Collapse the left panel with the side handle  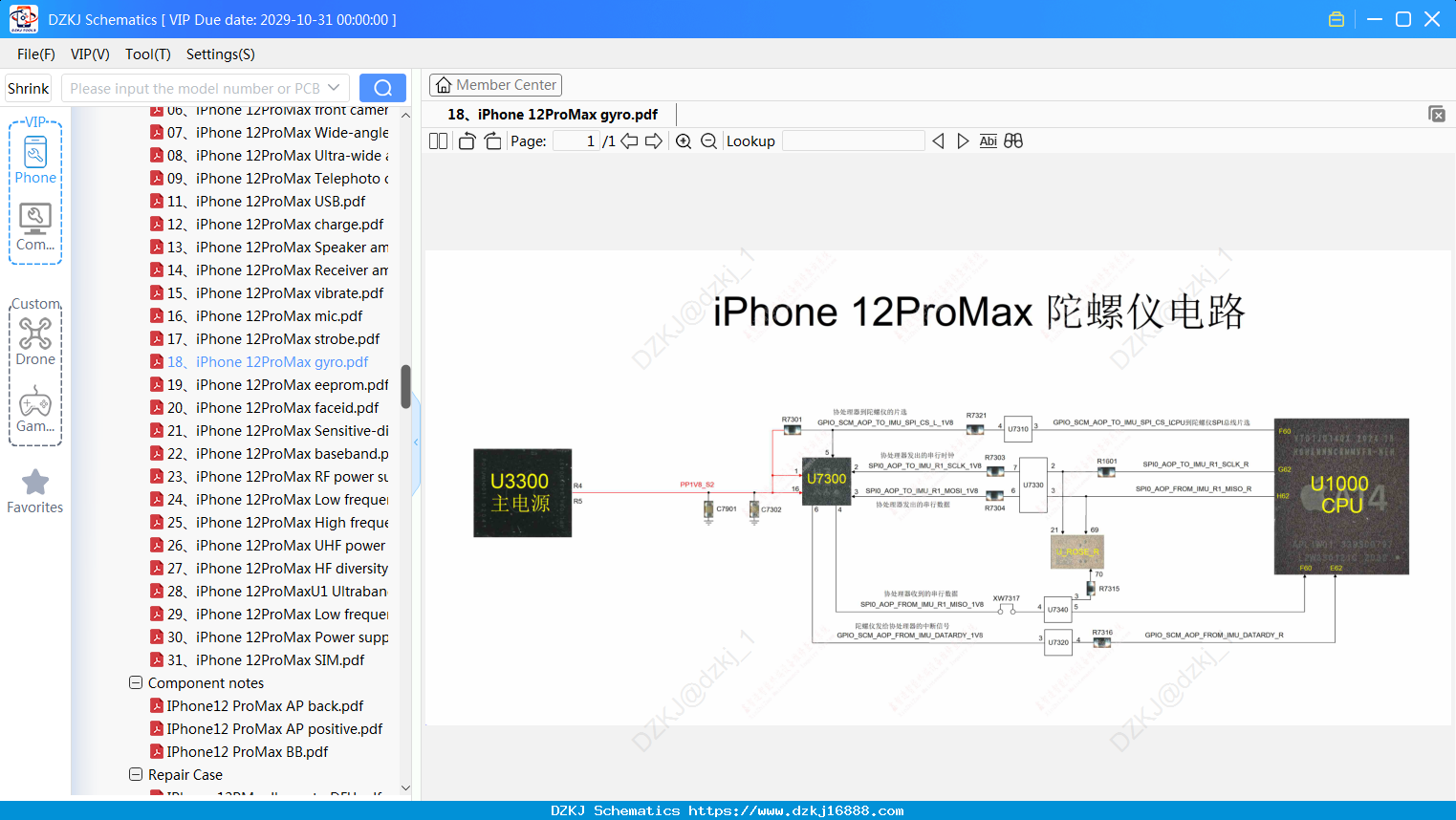(x=416, y=442)
